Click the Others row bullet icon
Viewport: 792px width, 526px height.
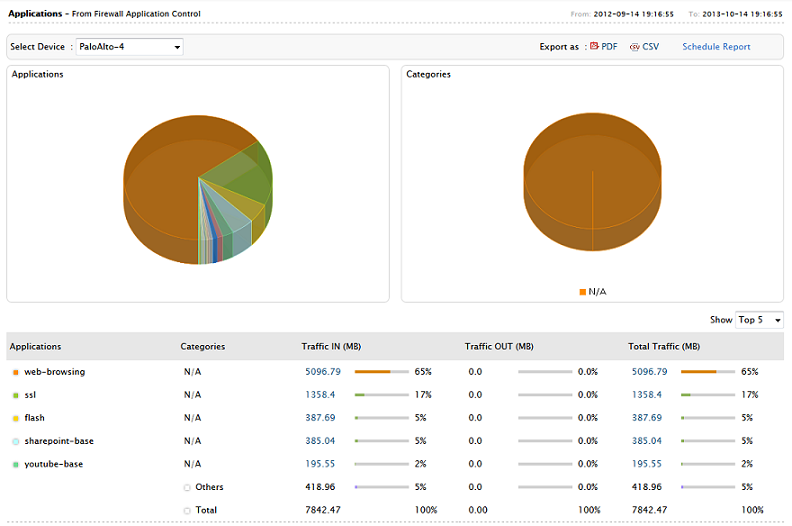[187, 488]
